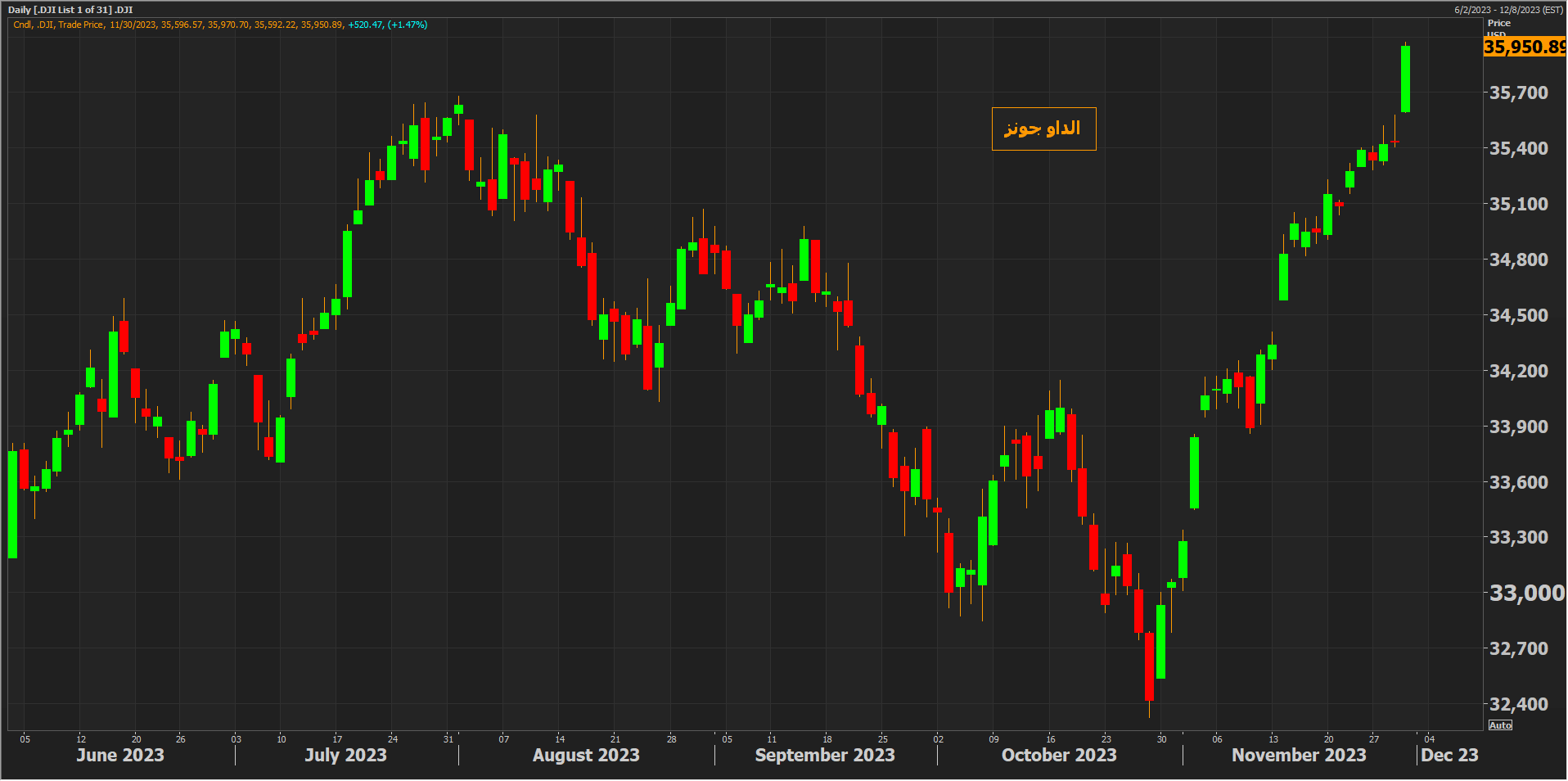Select August 2023 on the time axis

[x=586, y=755]
